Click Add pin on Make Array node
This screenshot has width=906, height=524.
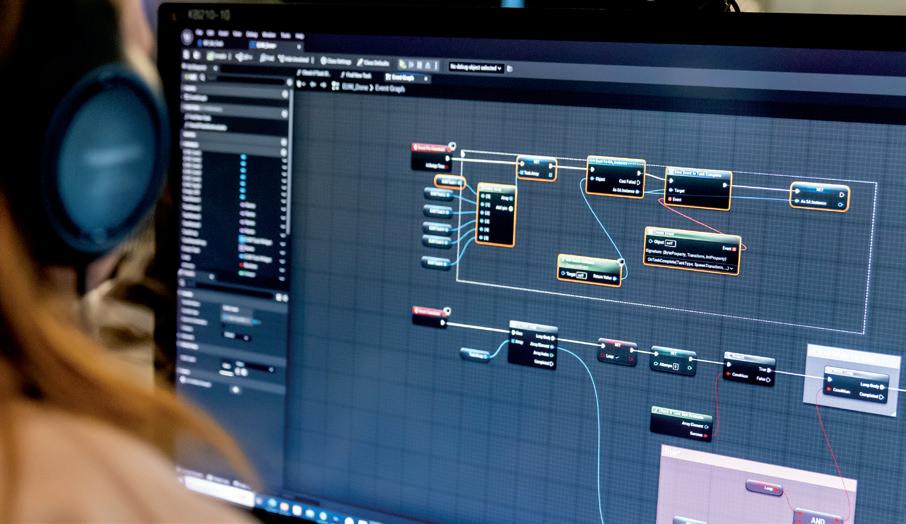(x=503, y=208)
